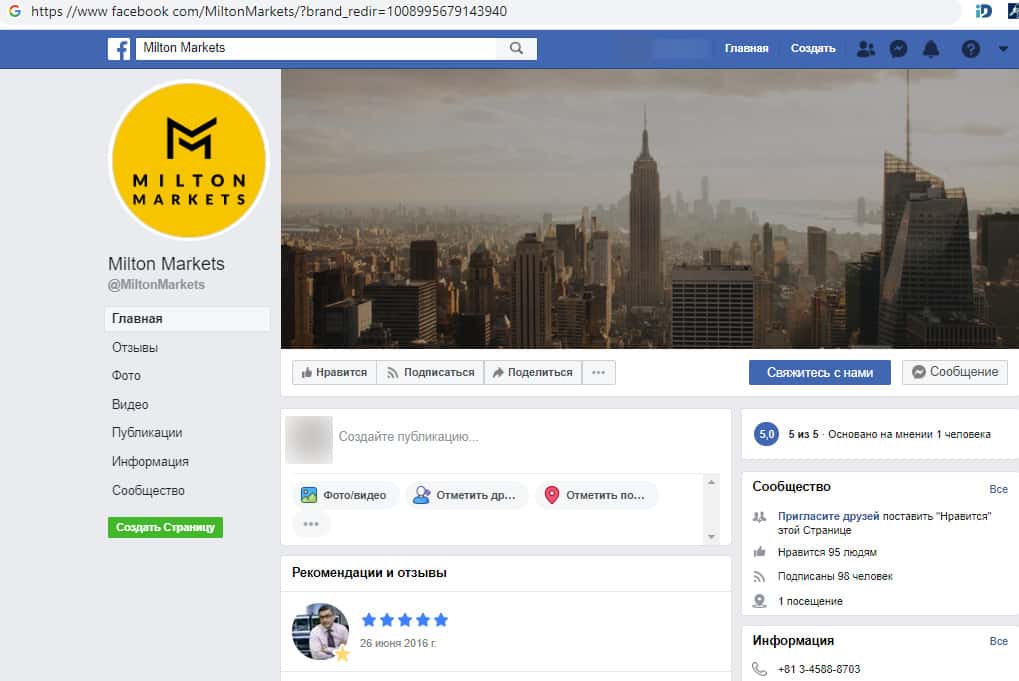1019x681 pixels.
Task: Add Фото/видео to the post
Action: (344, 495)
